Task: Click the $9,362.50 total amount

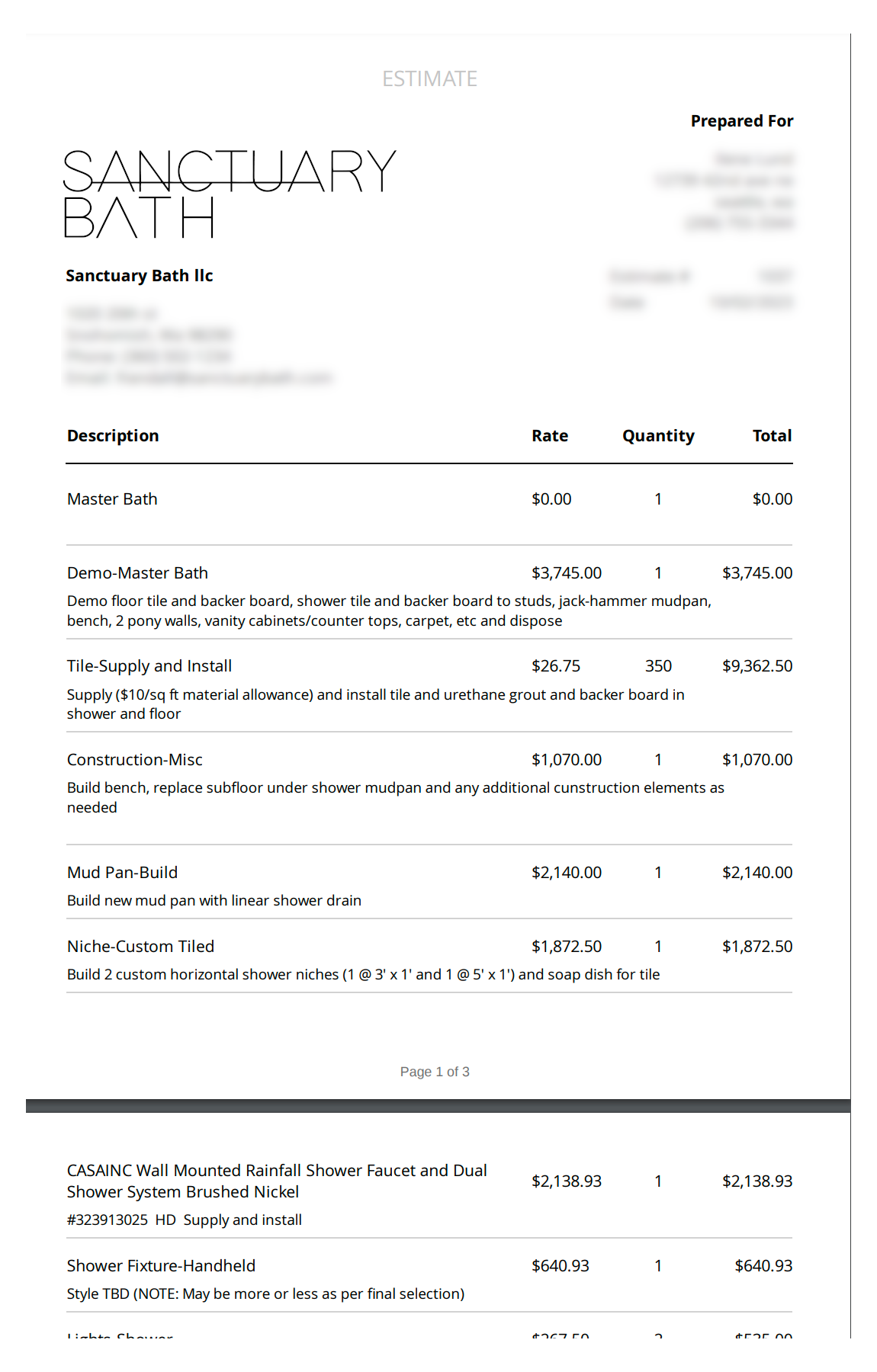Action: [x=757, y=666]
